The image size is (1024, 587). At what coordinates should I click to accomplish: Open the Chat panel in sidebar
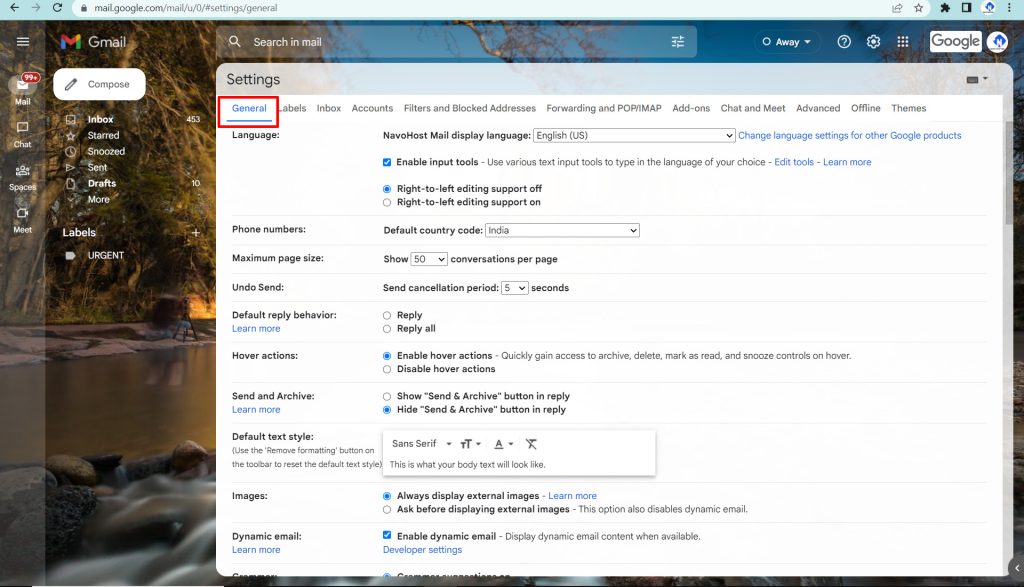[22, 135]
